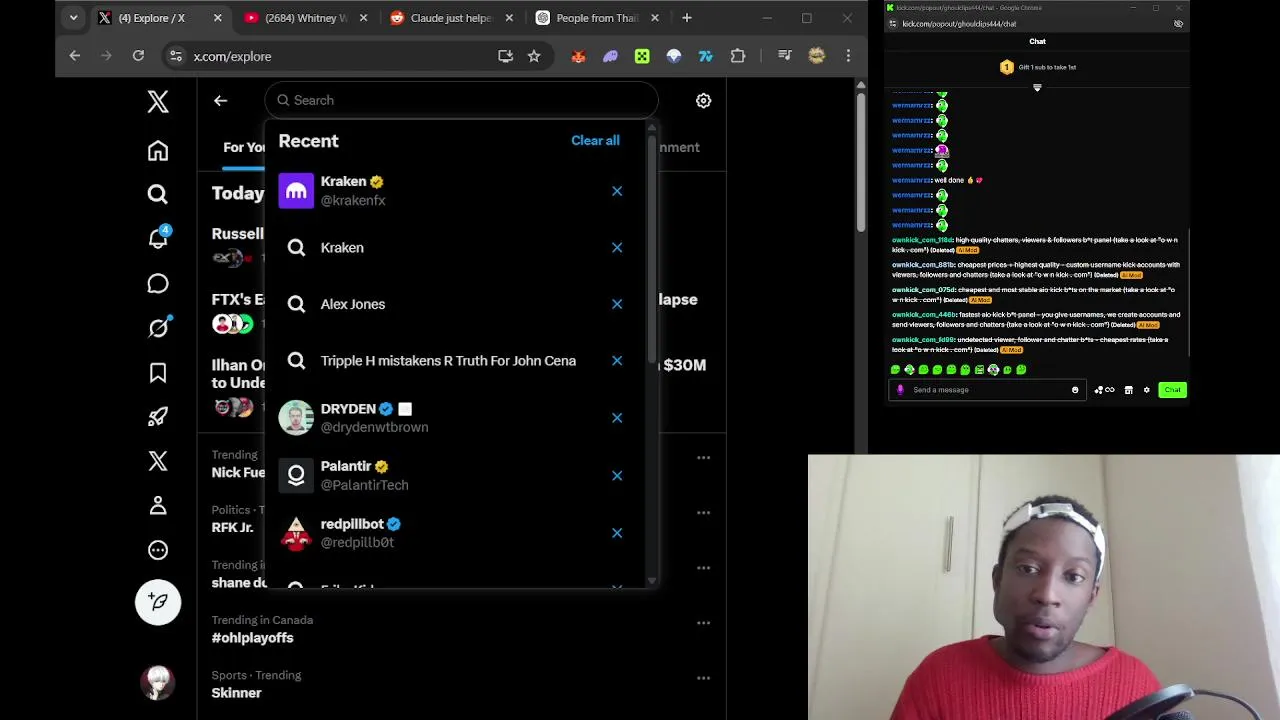Open the Kick shop icon beside chat input
1280x720 pixels.
(1128, 390)
